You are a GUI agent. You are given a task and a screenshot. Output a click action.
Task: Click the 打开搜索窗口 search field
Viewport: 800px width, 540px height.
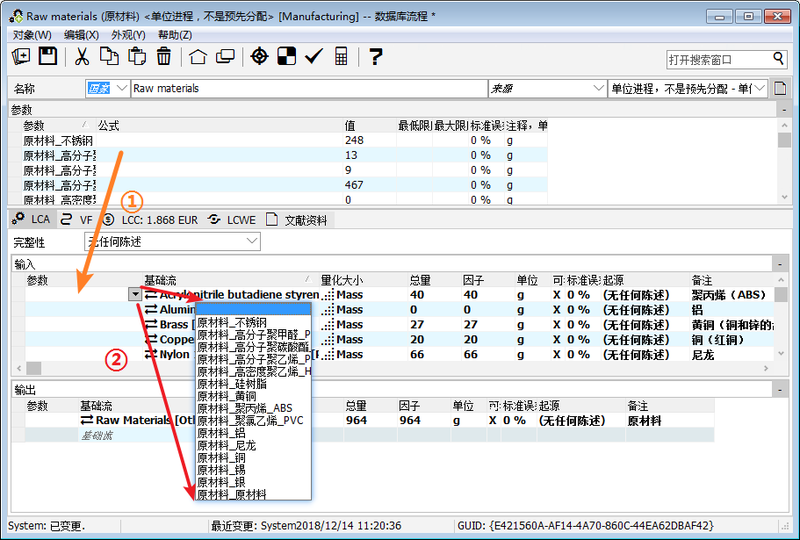tap(718, 60)
